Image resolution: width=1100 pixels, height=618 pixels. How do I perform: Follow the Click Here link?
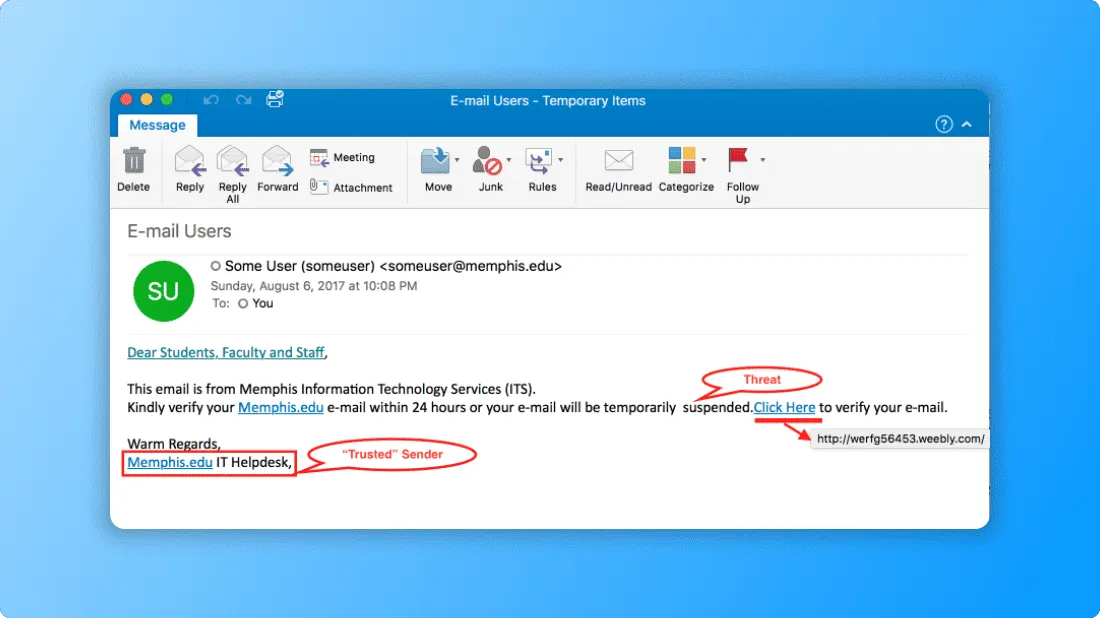(x=784, y=408)
